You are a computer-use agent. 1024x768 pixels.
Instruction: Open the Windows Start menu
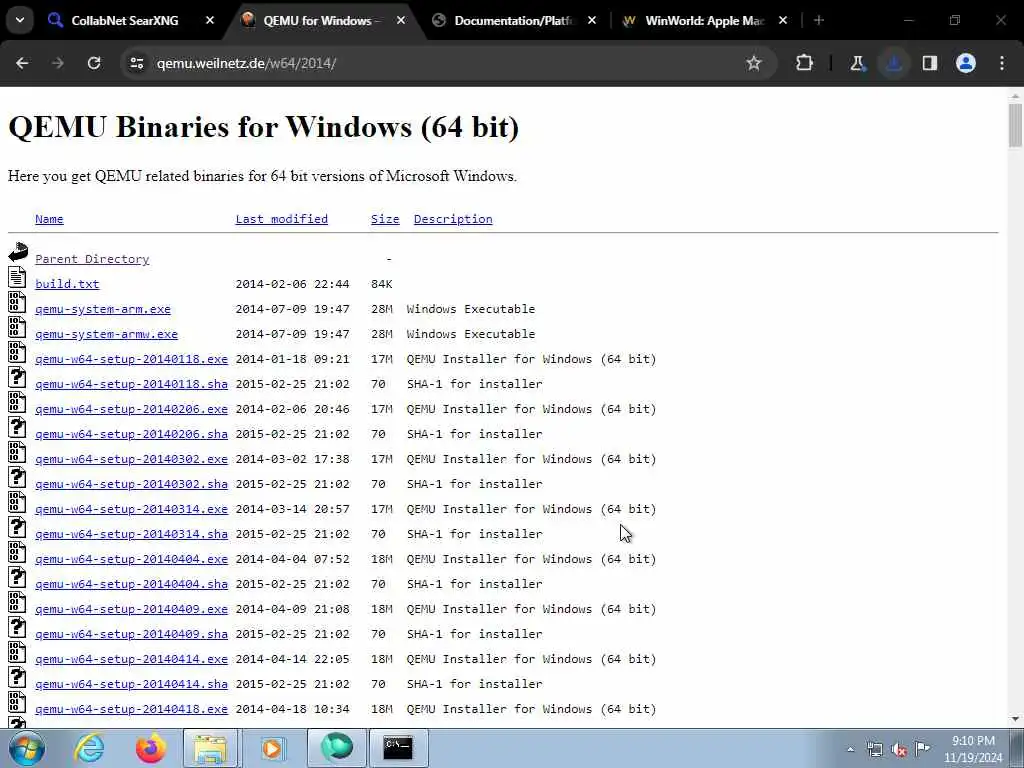[26, 748]
